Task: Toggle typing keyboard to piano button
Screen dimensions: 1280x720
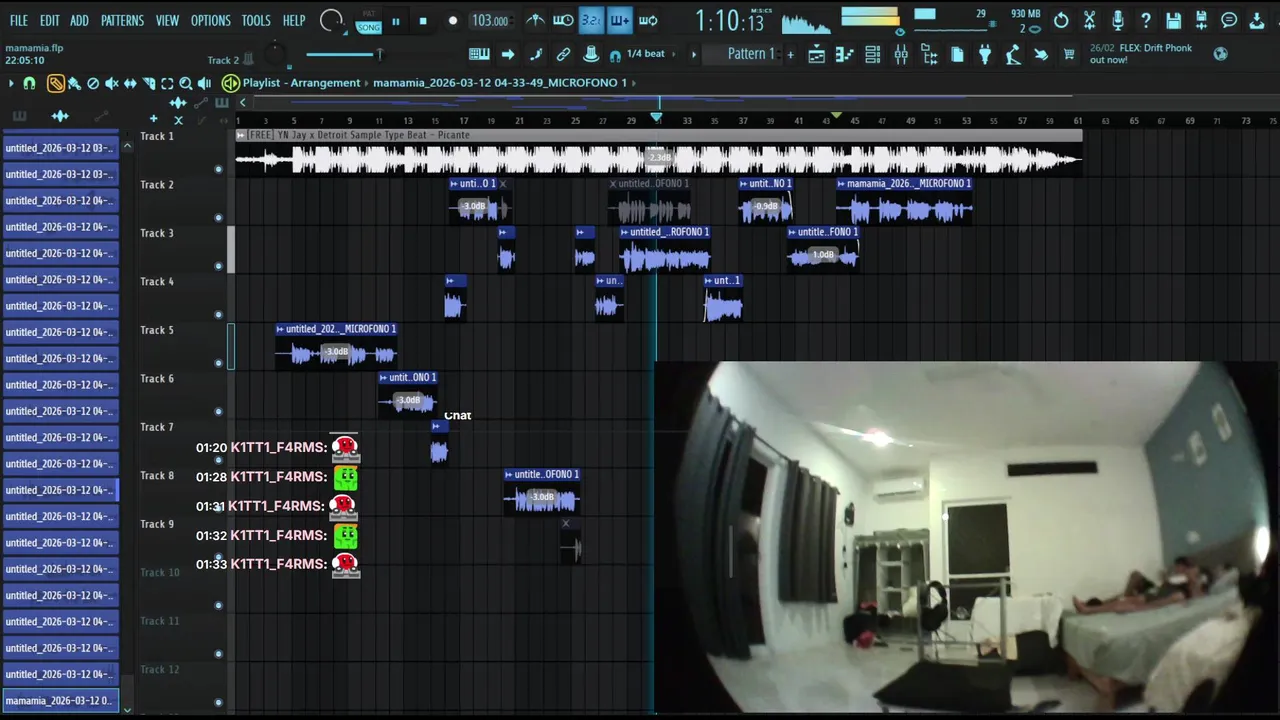Action: [x=479, y=55]
